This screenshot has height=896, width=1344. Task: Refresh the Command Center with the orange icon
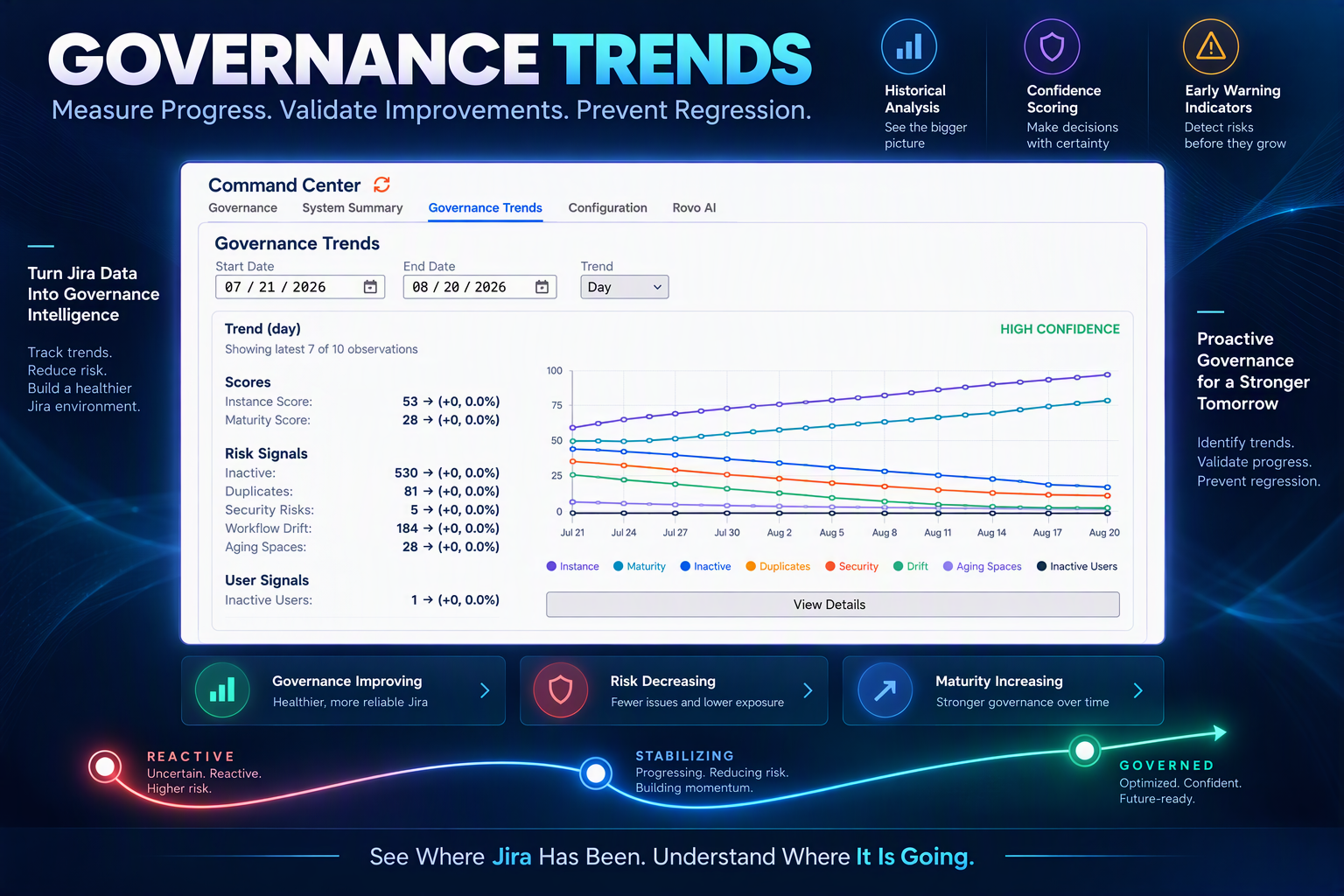click(381, 185)
